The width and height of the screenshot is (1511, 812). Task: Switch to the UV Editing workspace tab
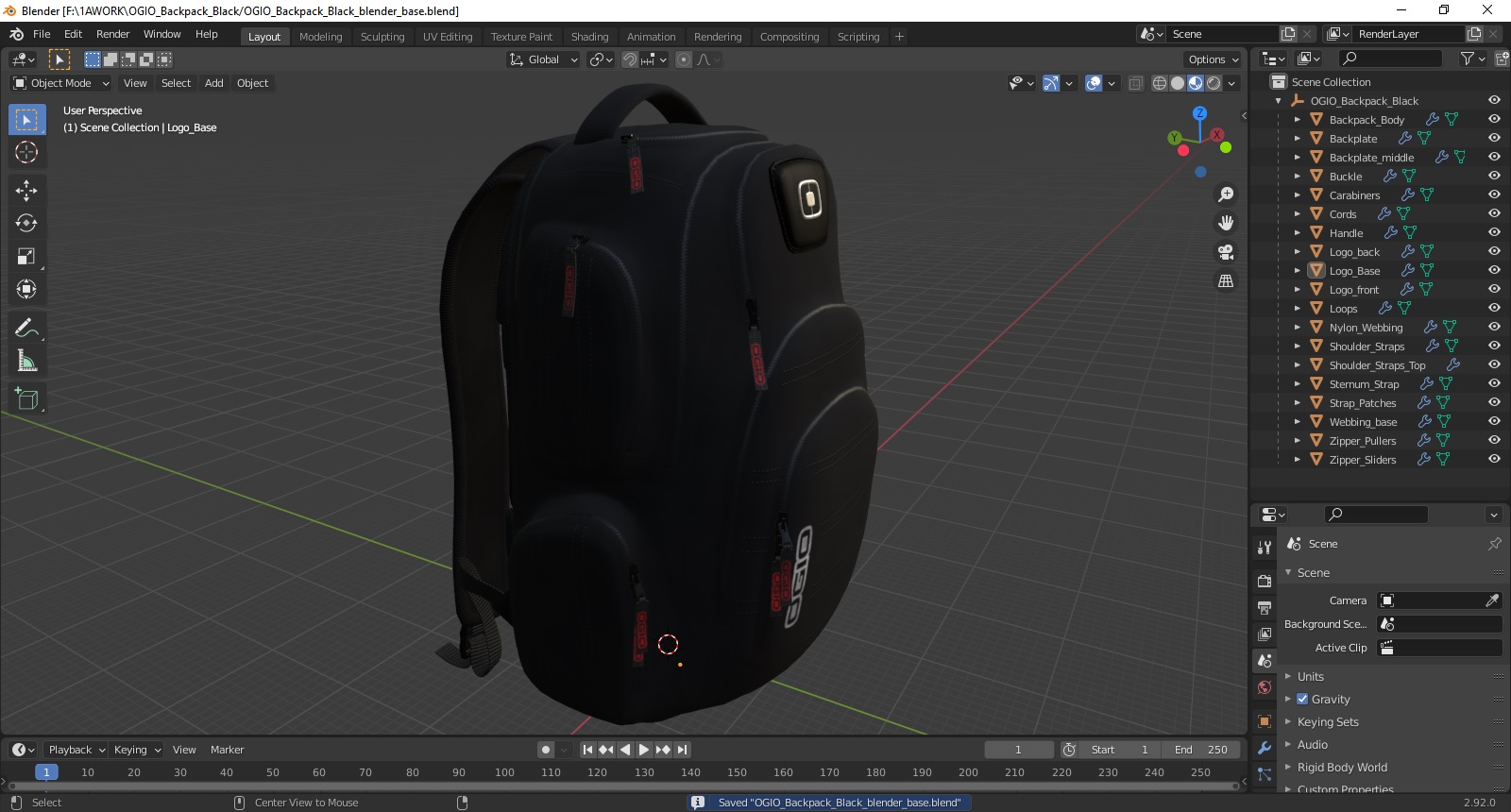[x=448, y=37]
